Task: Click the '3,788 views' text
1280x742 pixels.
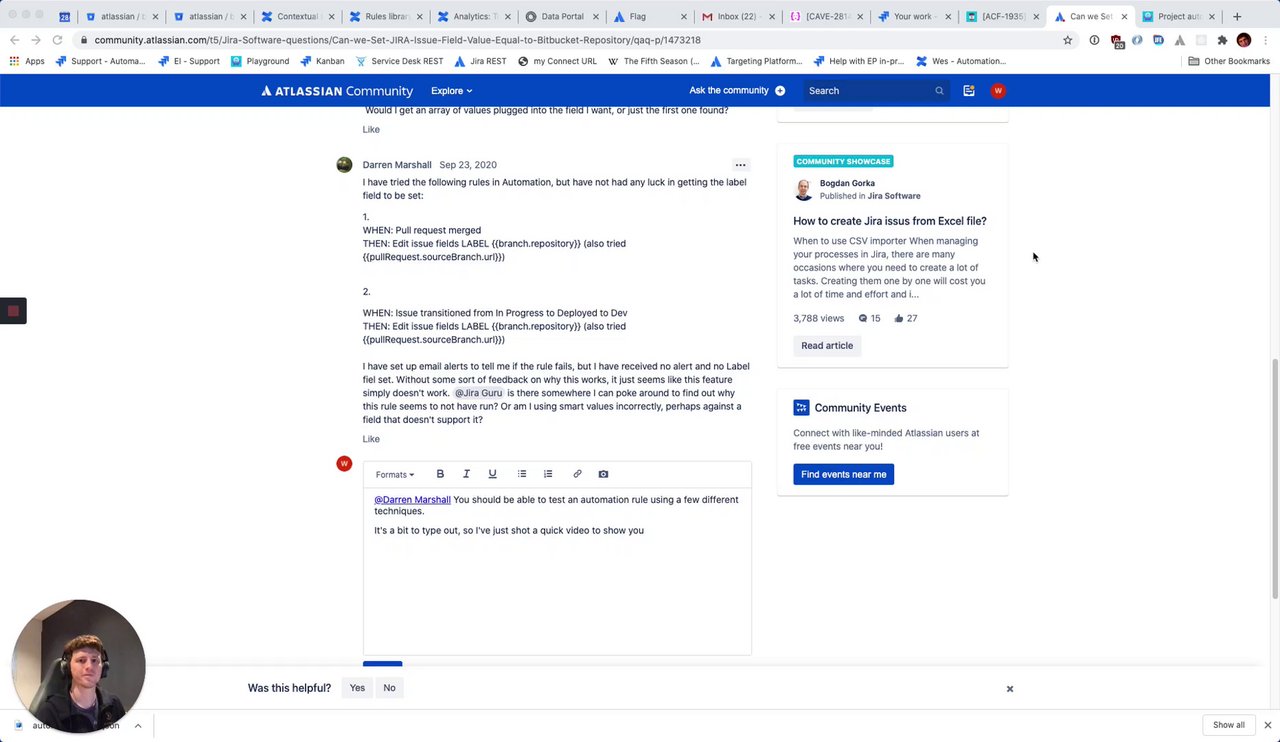Action: click(x=819, y=318)
